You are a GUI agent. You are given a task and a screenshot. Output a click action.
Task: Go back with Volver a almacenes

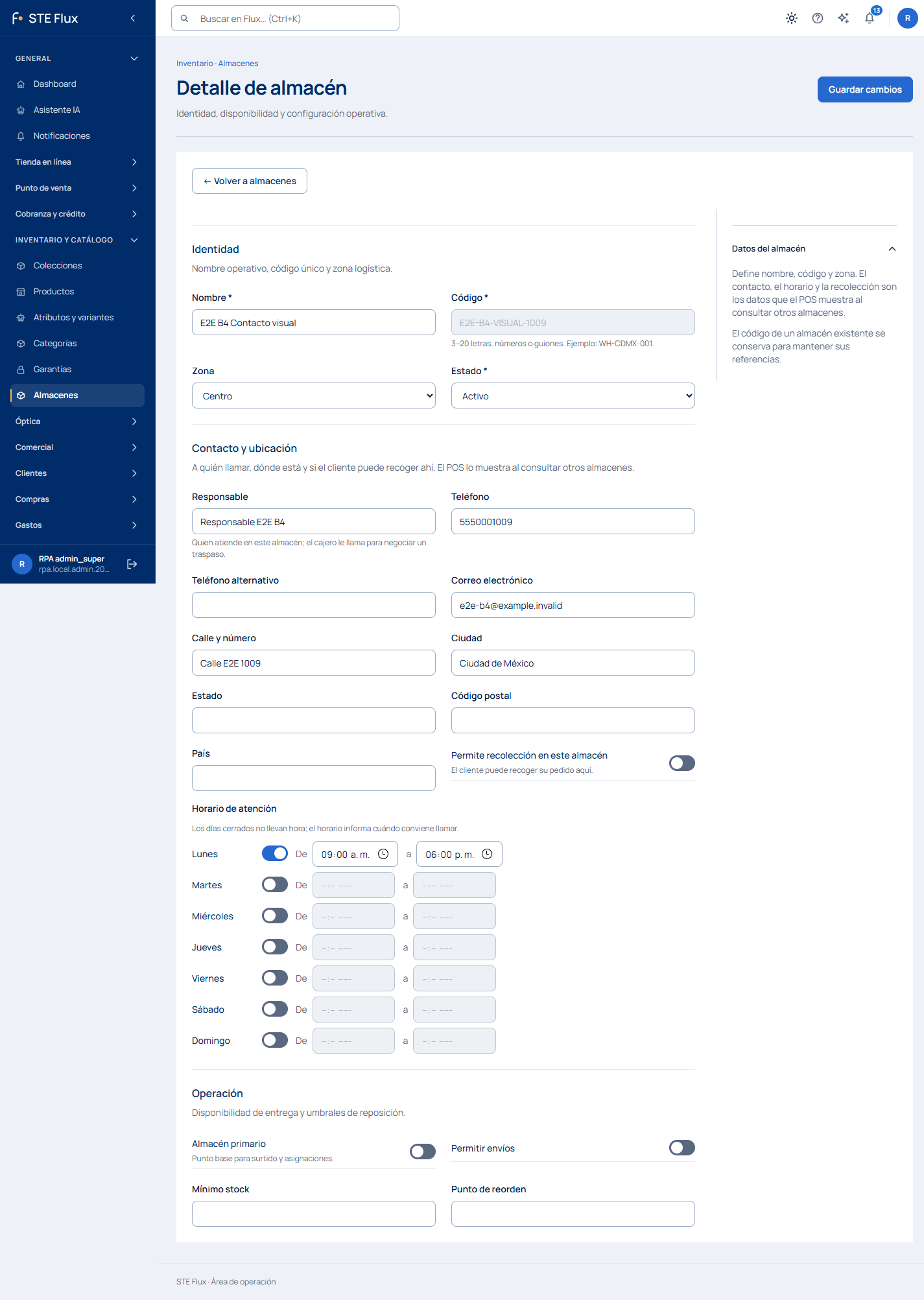(x=250, y=181)
